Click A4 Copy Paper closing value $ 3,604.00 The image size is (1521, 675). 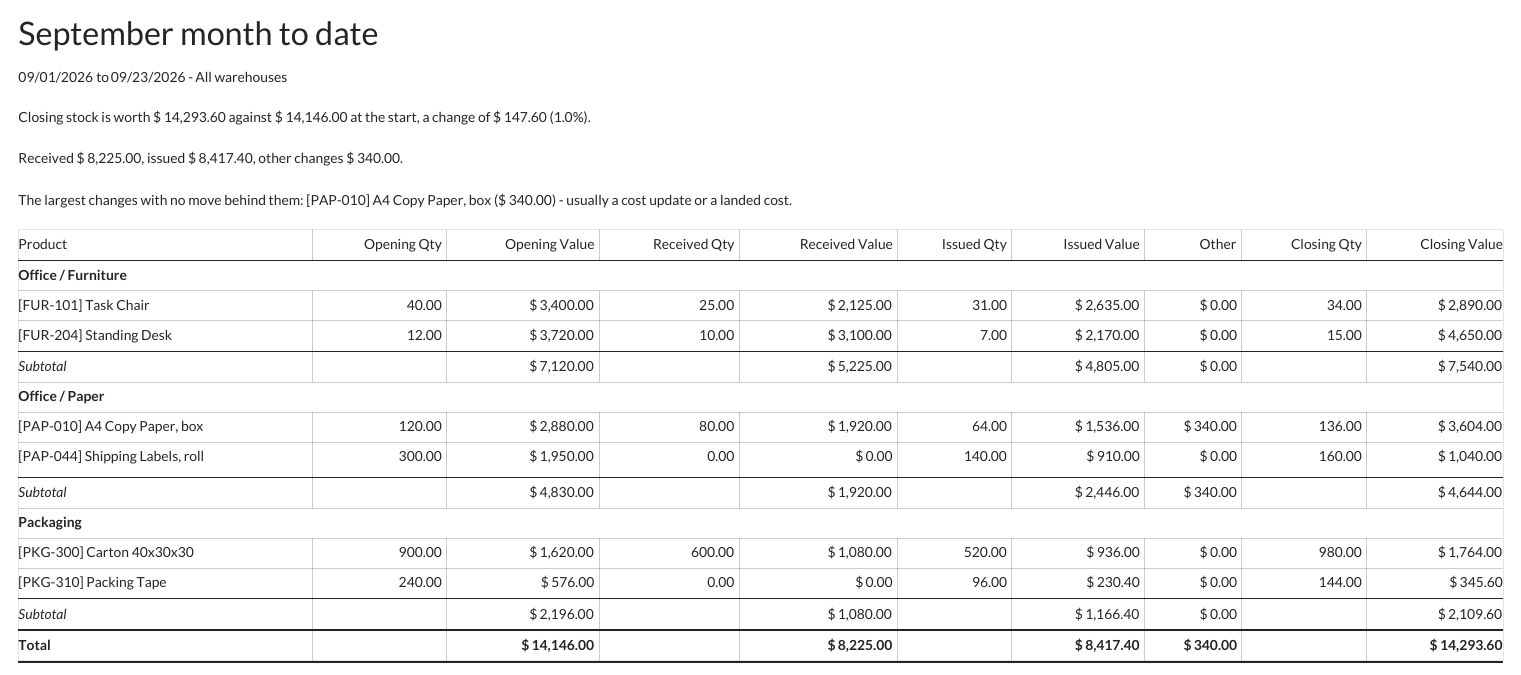click(x=1469, y=426)
